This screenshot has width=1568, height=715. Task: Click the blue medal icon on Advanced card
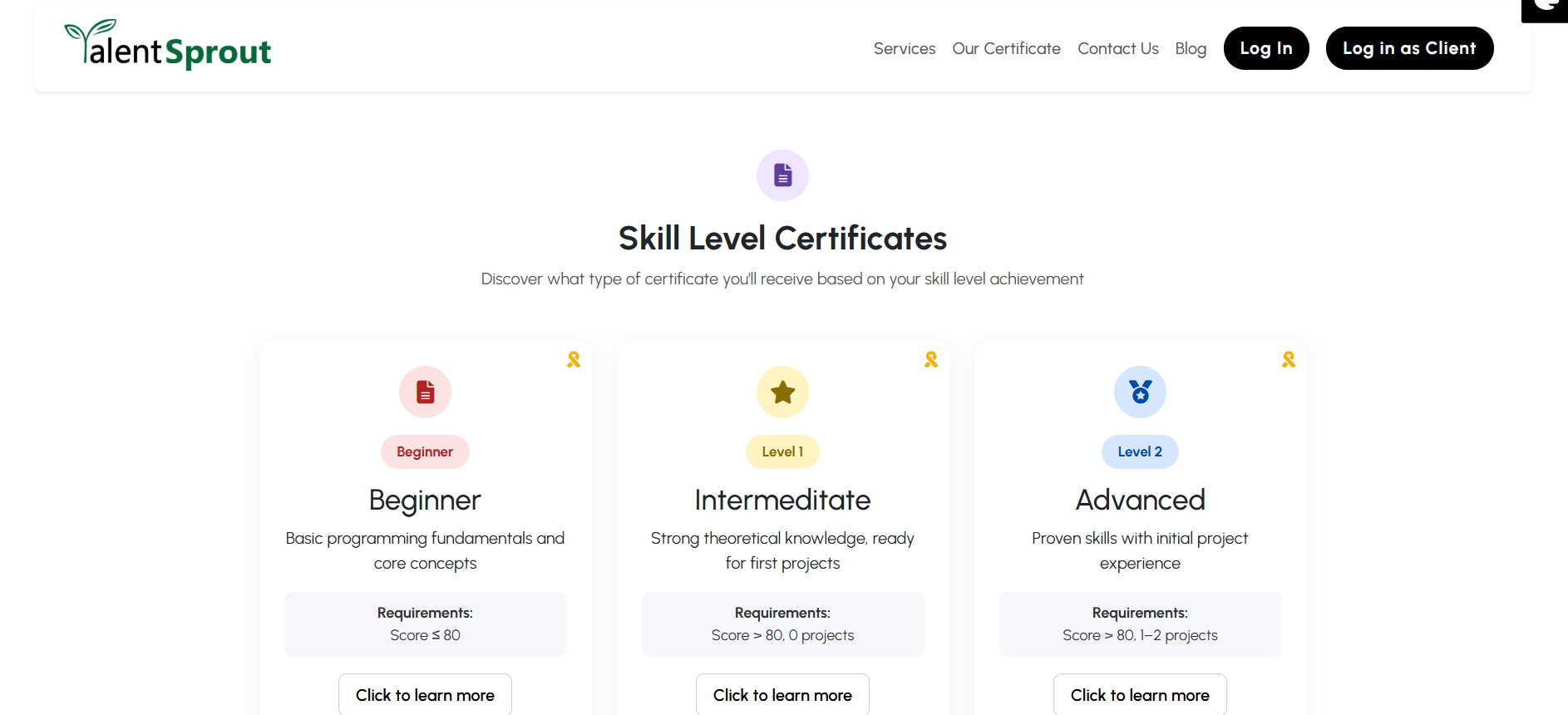[1140, 392]
